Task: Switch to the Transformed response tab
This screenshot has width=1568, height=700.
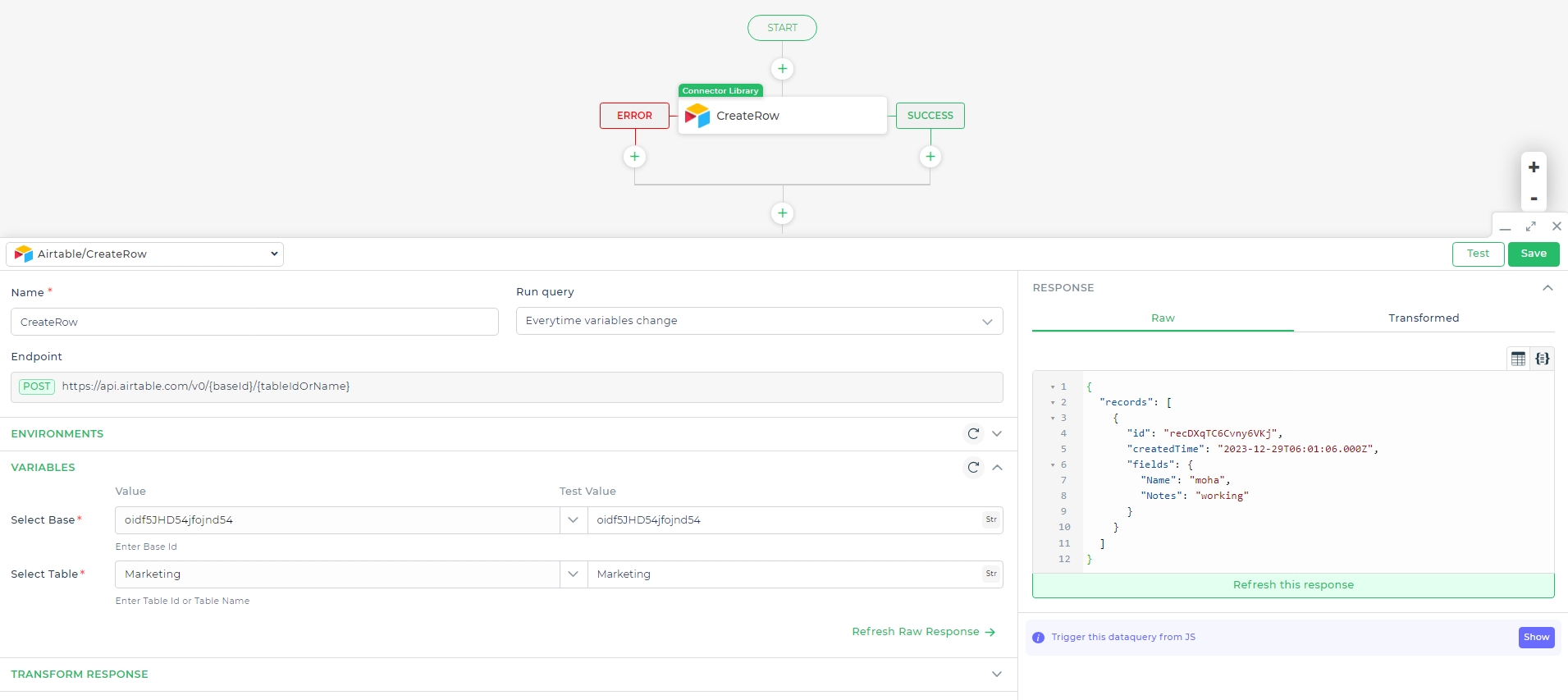Action: tap(1424, 318)
